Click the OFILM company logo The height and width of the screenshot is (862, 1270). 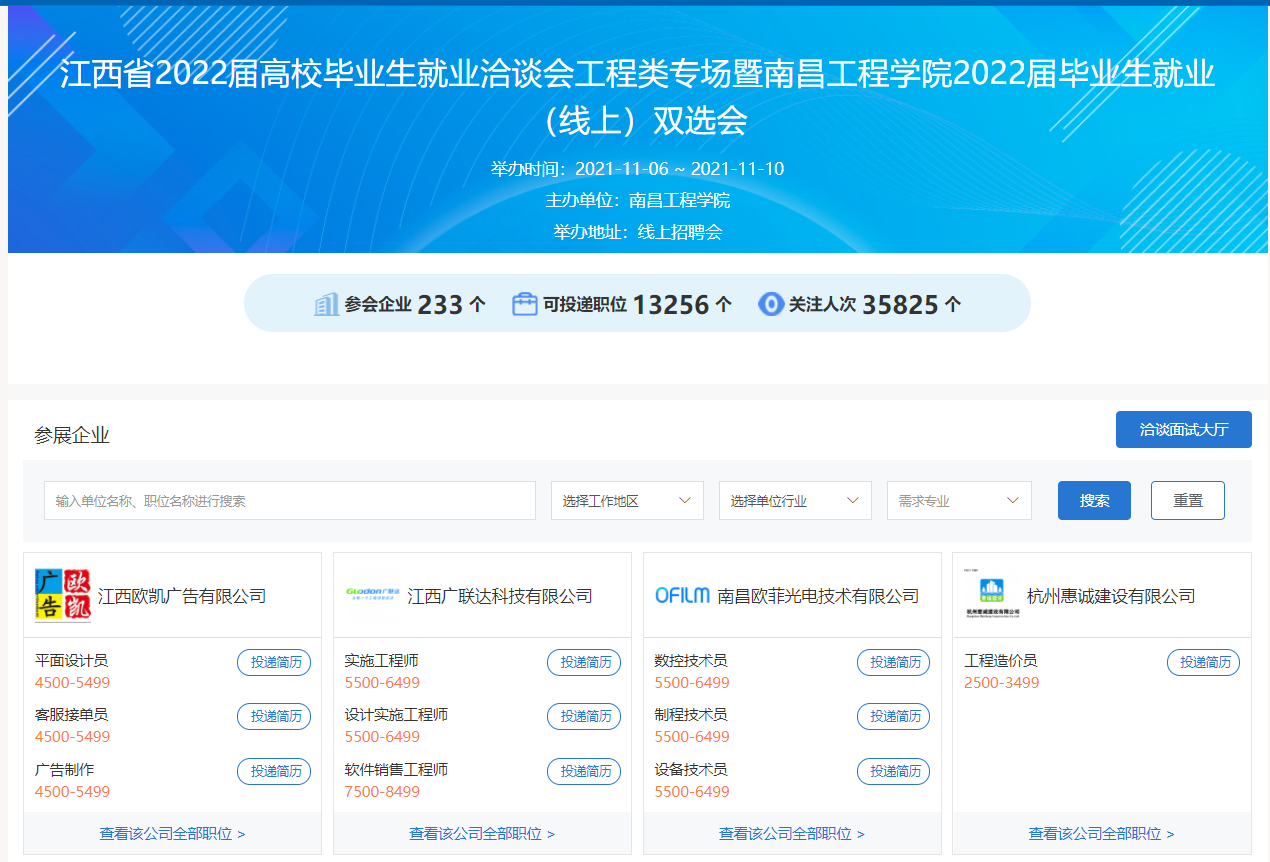(x=682, y=596)
